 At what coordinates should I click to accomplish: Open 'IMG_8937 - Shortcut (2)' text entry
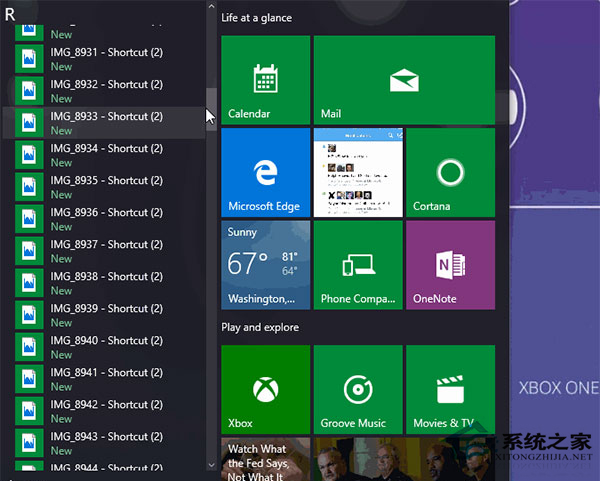coord(107,245)
